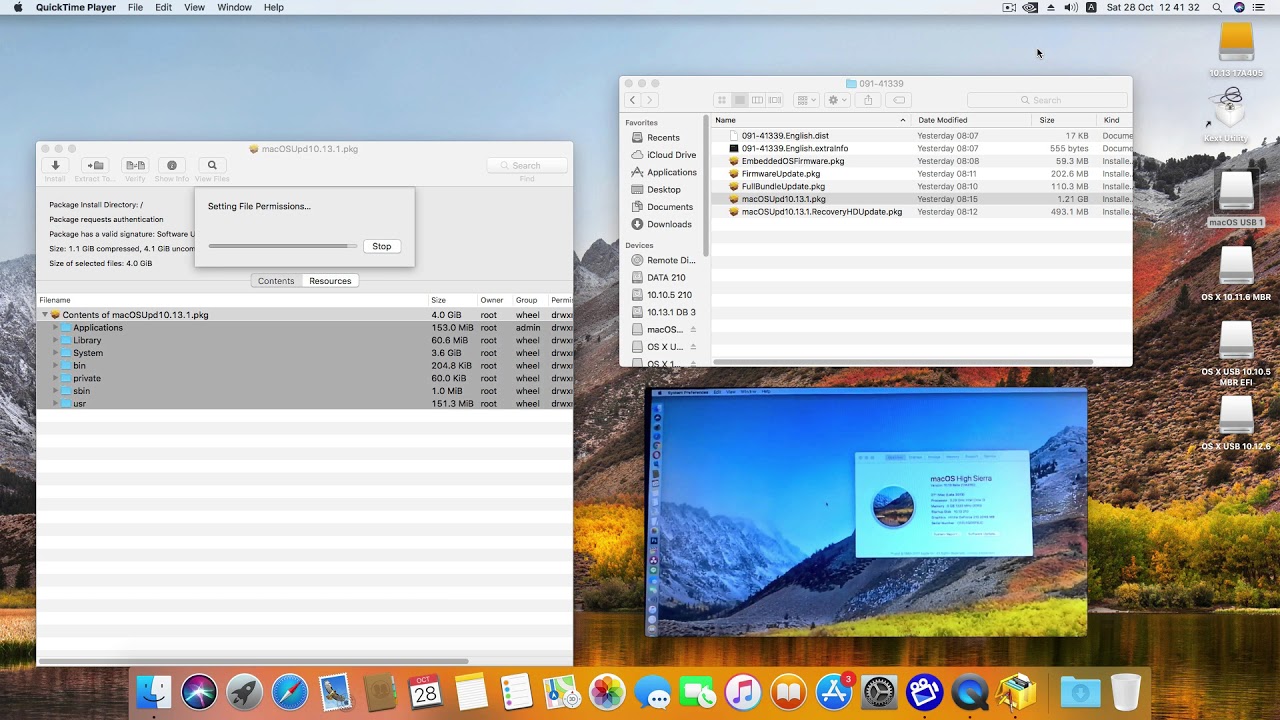The height and width of the screenshot is (720, 1280).
Task: Sort Pacifist list by Size column
Action: point(452,300)
